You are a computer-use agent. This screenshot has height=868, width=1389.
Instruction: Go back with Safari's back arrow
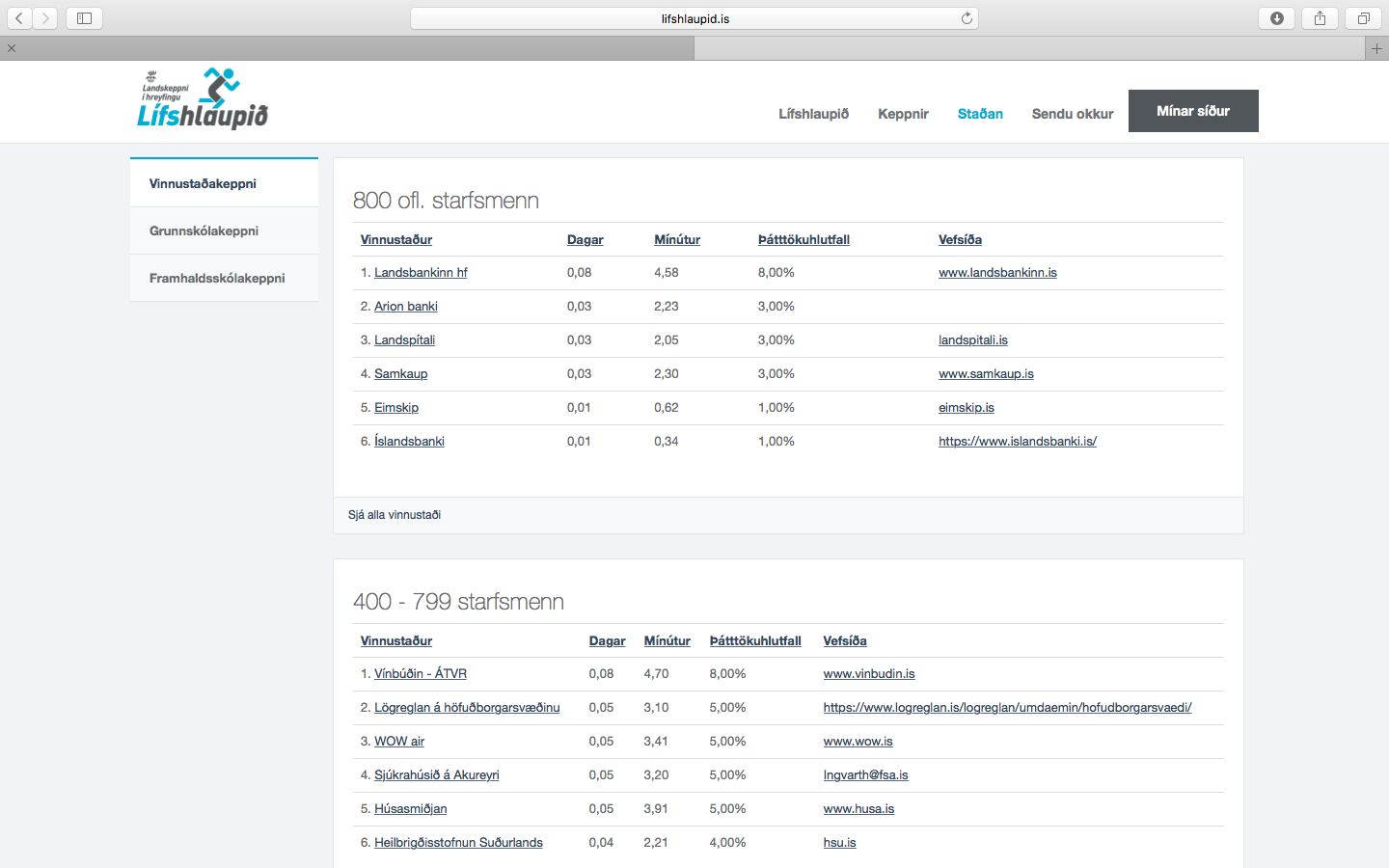click(x=19, y=18)
